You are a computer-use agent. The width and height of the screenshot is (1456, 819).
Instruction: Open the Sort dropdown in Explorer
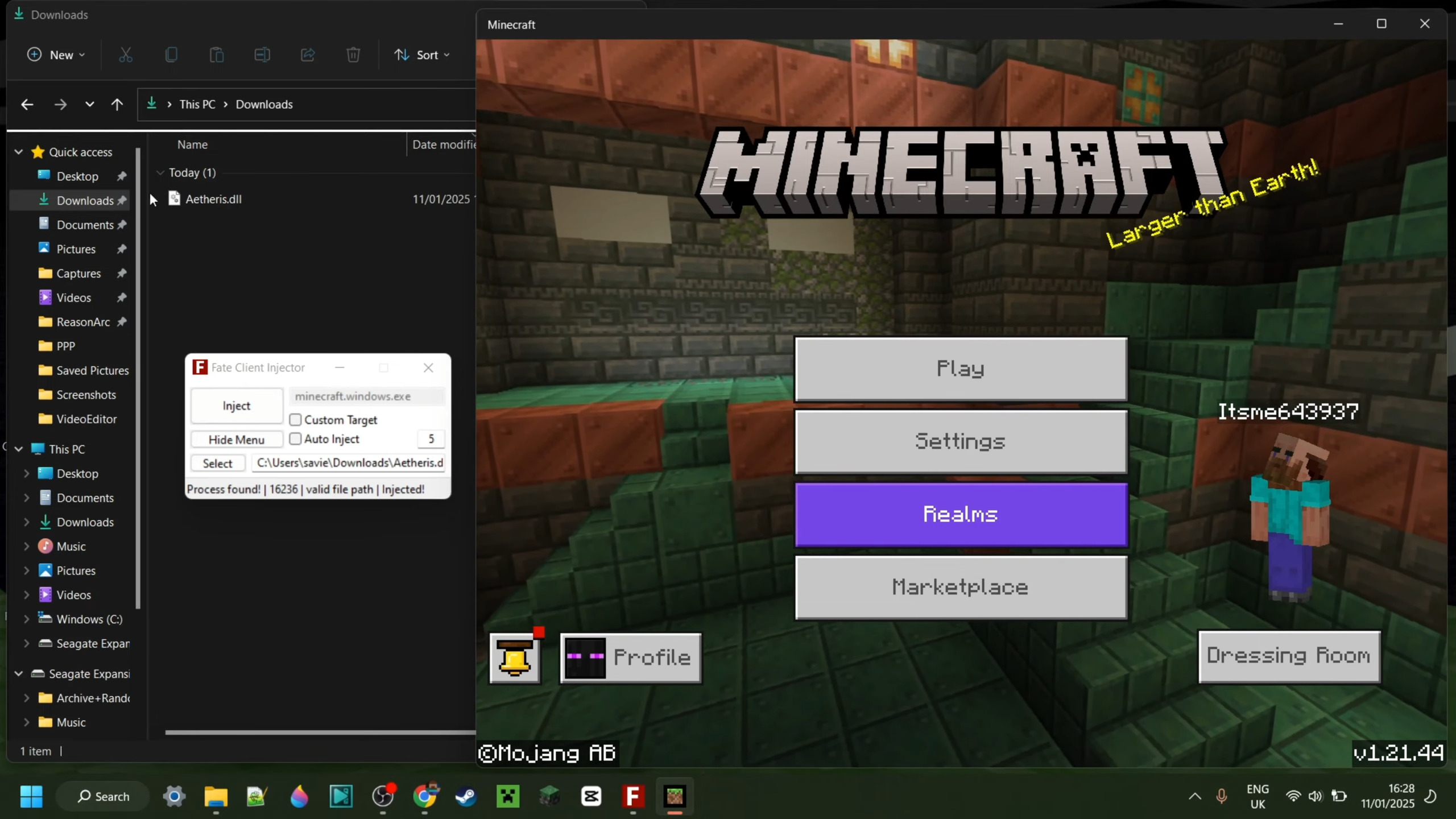(x=423, y=55)
